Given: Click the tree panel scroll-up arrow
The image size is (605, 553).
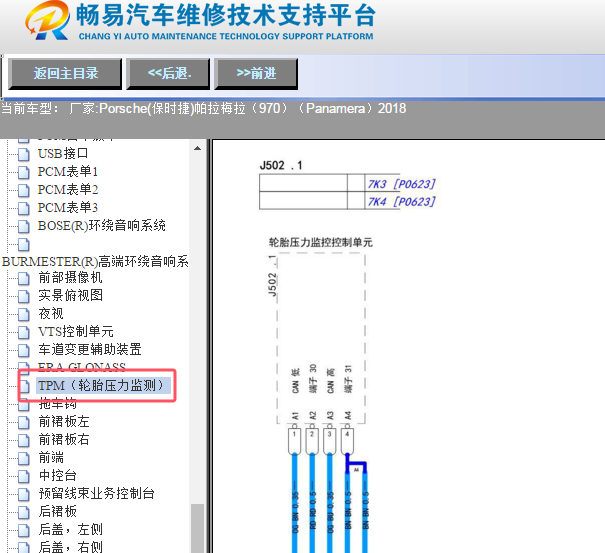Looking at the screenshot, I should (x=198, y=148).
